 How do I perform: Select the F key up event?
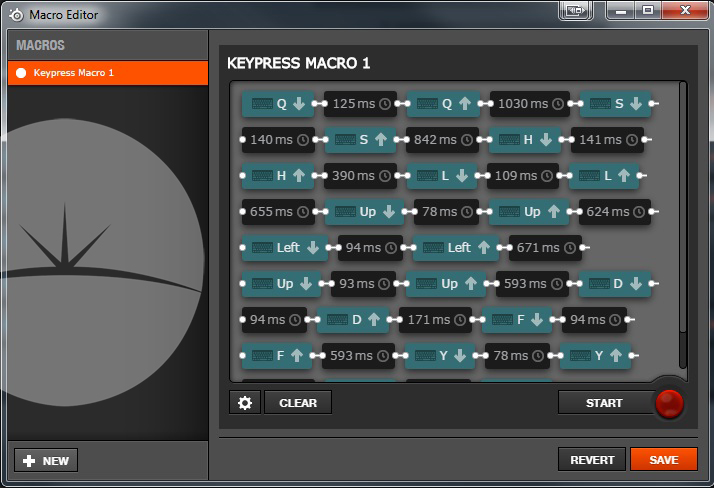click(x=277, y=356)
